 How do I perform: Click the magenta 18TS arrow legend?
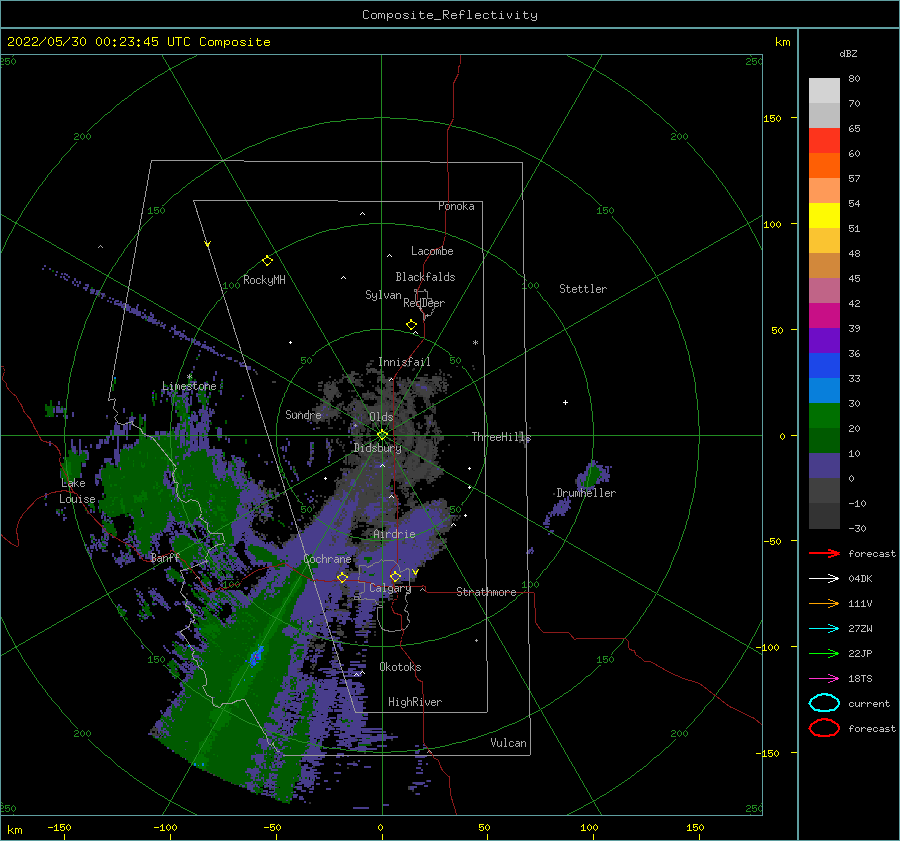coord(824,679)
